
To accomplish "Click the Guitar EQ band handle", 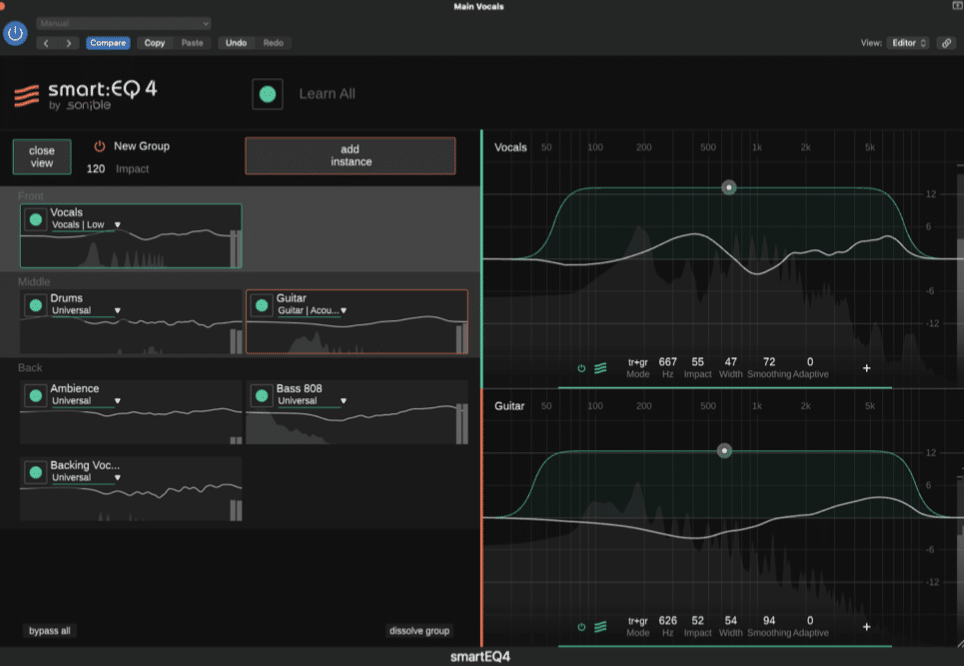I will [724, 451].
